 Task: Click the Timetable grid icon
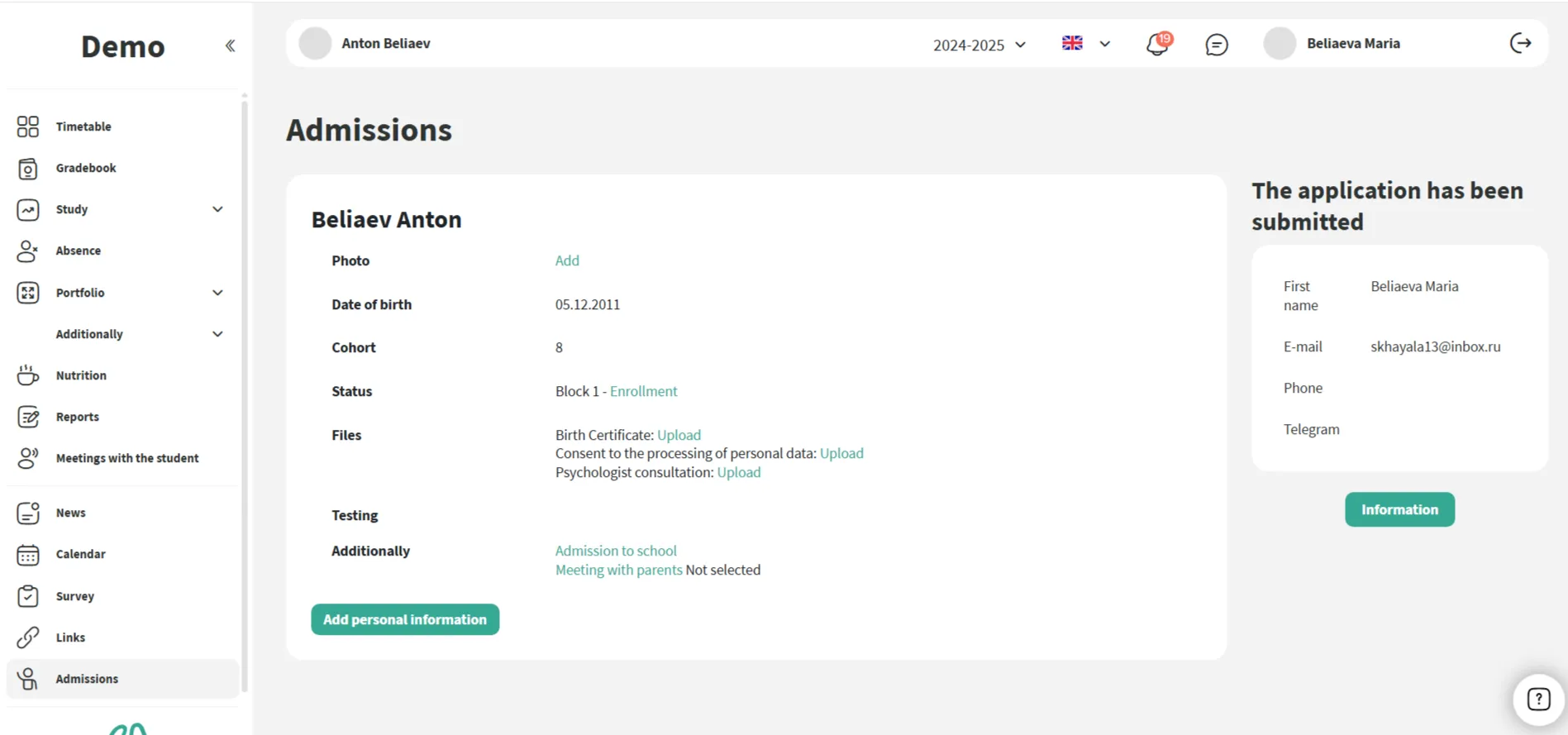[28, 126]
